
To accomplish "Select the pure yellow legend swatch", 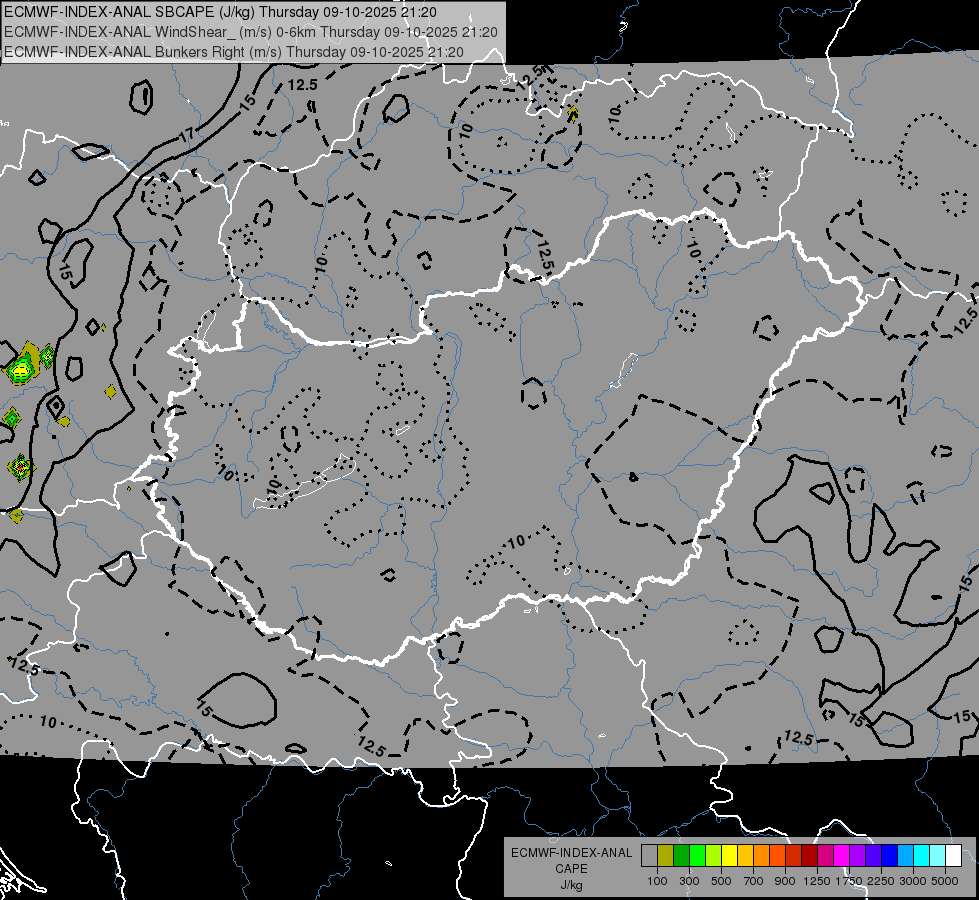I will (x=729, y=855).
